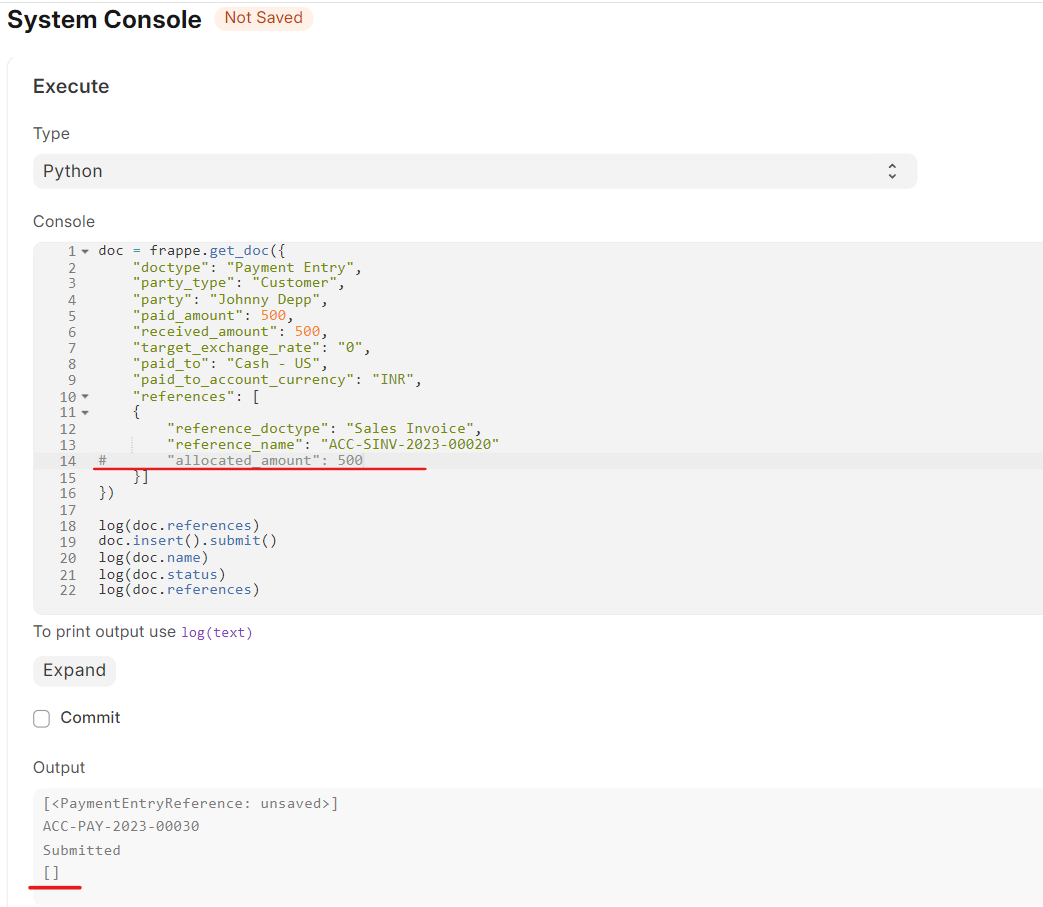Click the empty list output []
The width and height of the screenshot is (1043, 907).
tap(49, 872)
